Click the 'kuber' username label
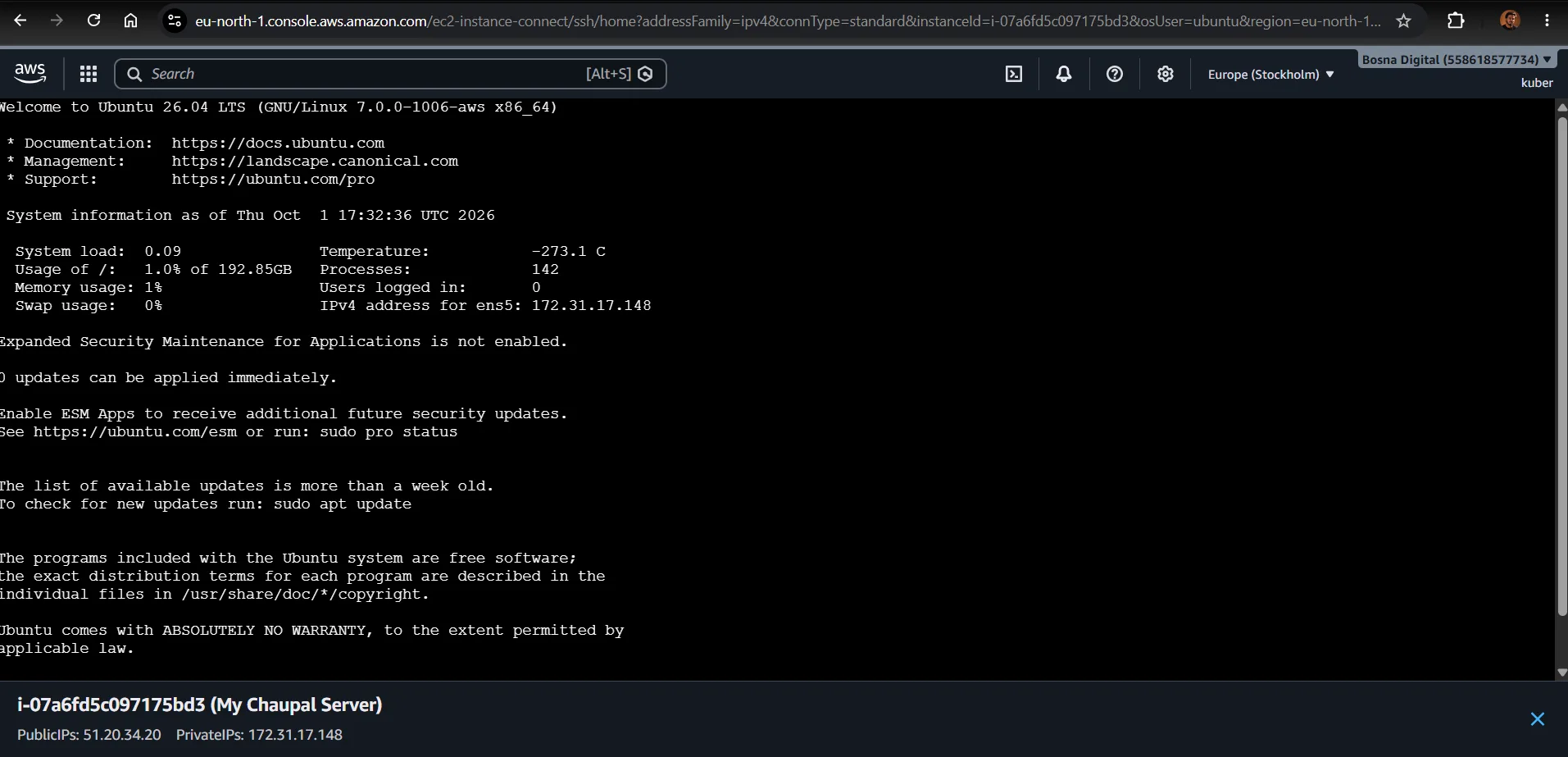This screenshot has height=757, width=1568. tap(1537, 83)
